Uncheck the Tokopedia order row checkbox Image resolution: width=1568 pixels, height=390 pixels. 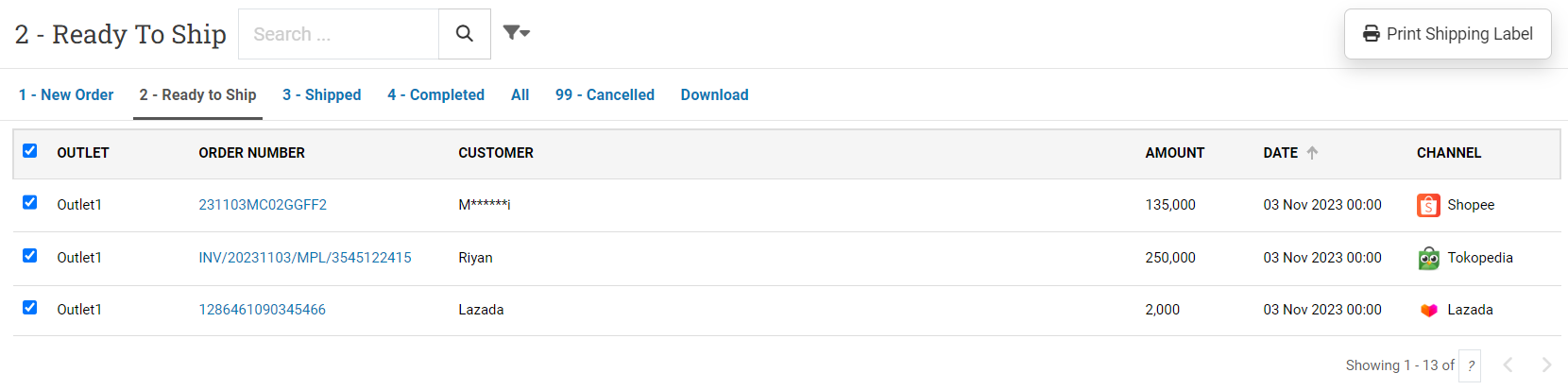click(30, 256)
